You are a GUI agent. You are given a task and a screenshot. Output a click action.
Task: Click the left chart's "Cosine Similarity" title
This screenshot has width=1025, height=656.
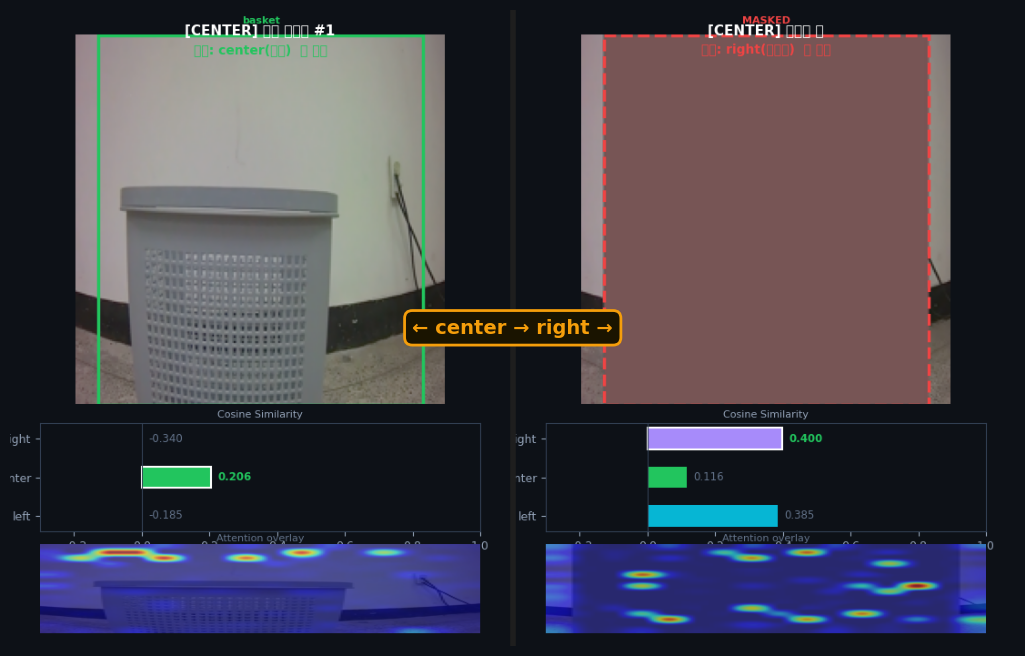click(x=260, y=414)
